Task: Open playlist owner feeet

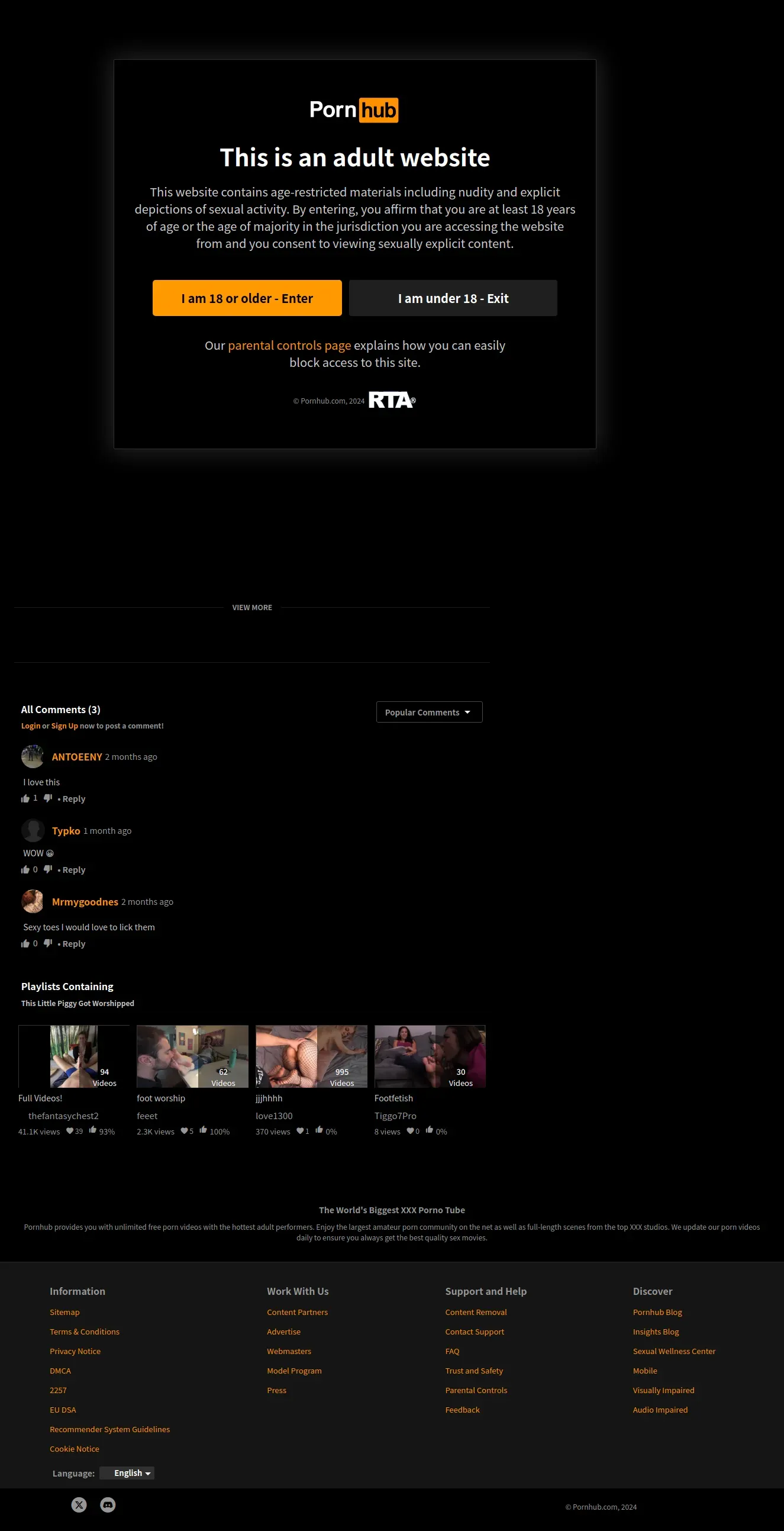Action: (147, 1116)
